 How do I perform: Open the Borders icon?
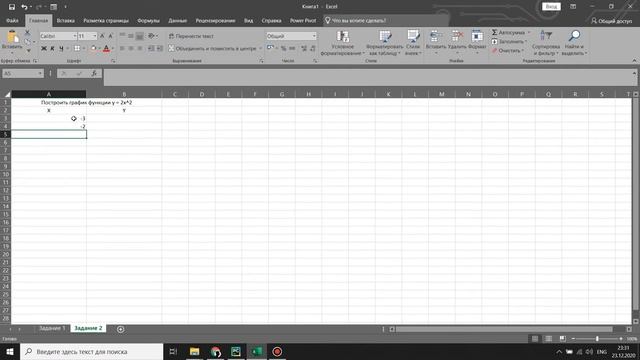(77, 49)
